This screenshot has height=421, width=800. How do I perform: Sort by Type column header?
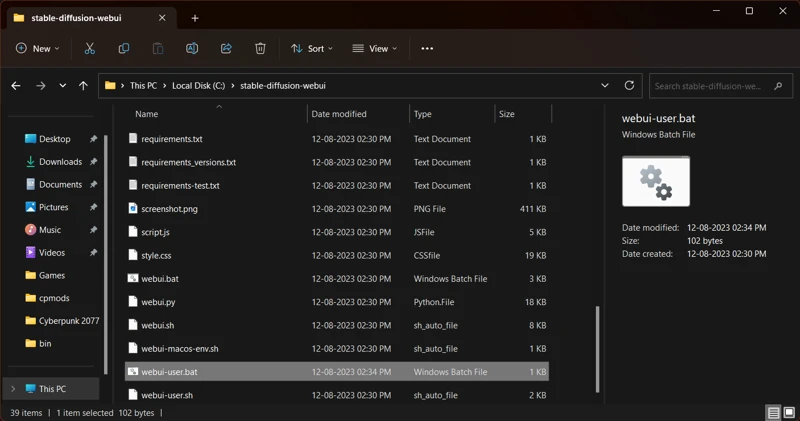(x=422, y=114)
